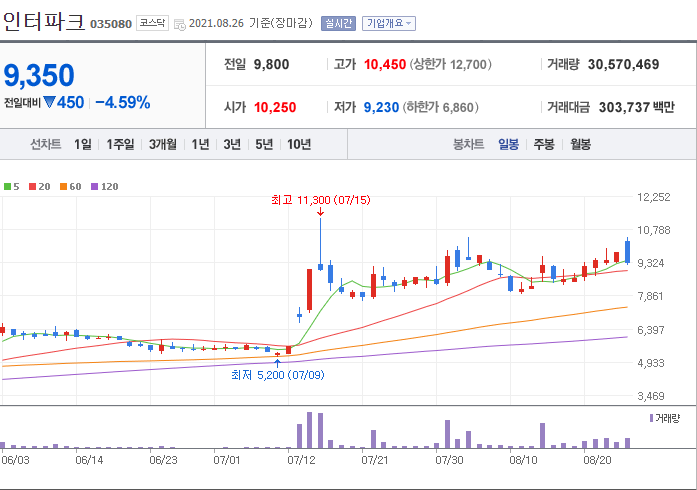Select the 3개월 line chart period
This screenshot has height=490, width=697.
[x=163, y=144]
